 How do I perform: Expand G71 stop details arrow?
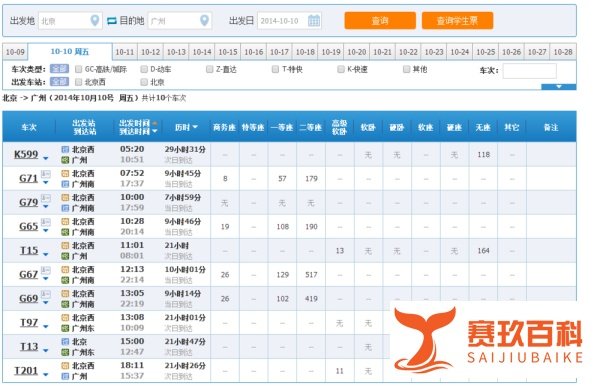46,183
